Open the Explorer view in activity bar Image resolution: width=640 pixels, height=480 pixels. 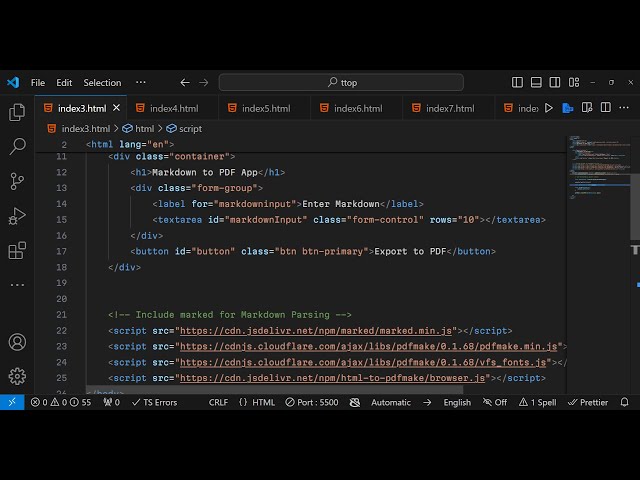click(17, 112)
